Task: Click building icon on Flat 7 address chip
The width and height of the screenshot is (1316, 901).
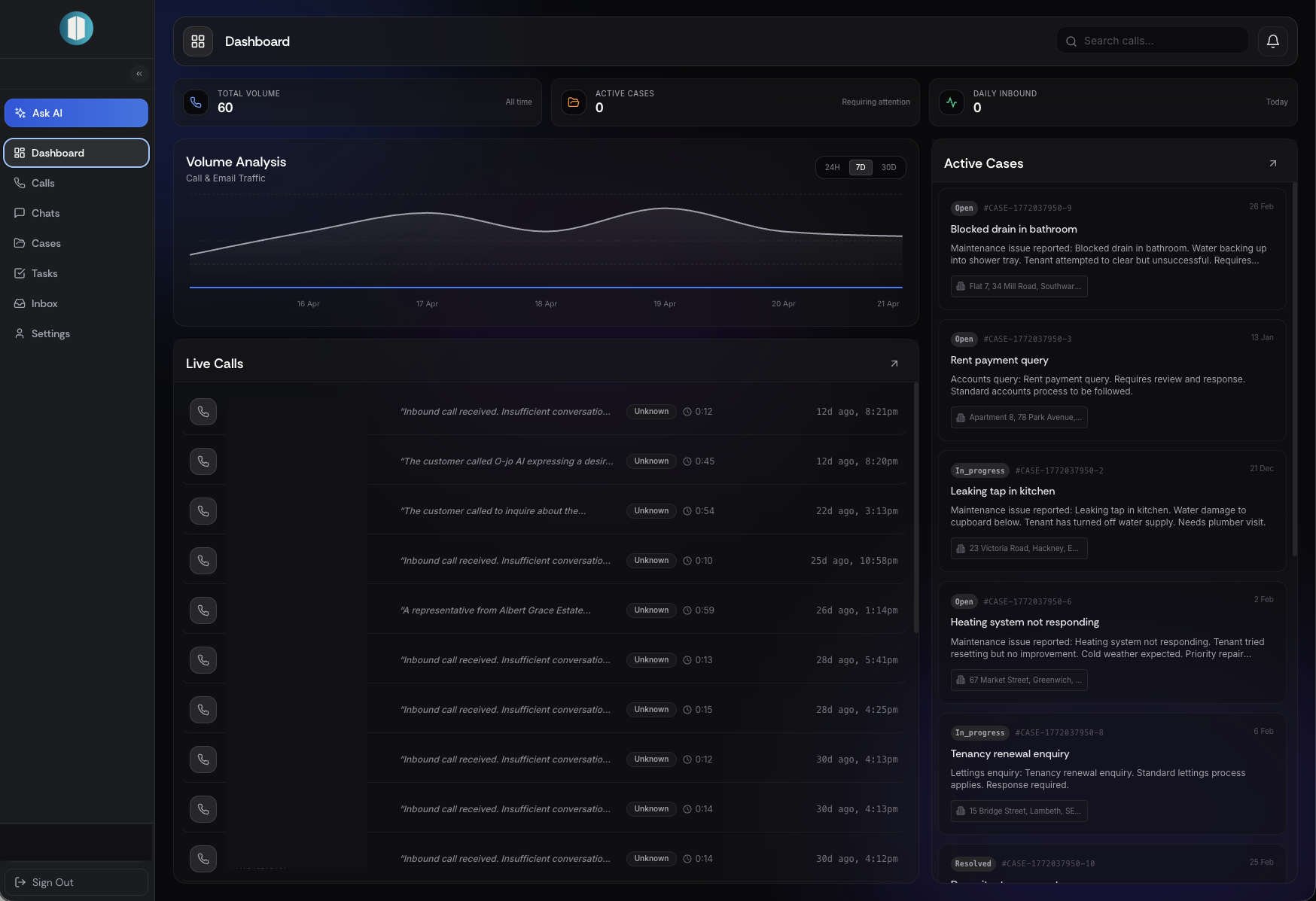Action: (961, 286)
